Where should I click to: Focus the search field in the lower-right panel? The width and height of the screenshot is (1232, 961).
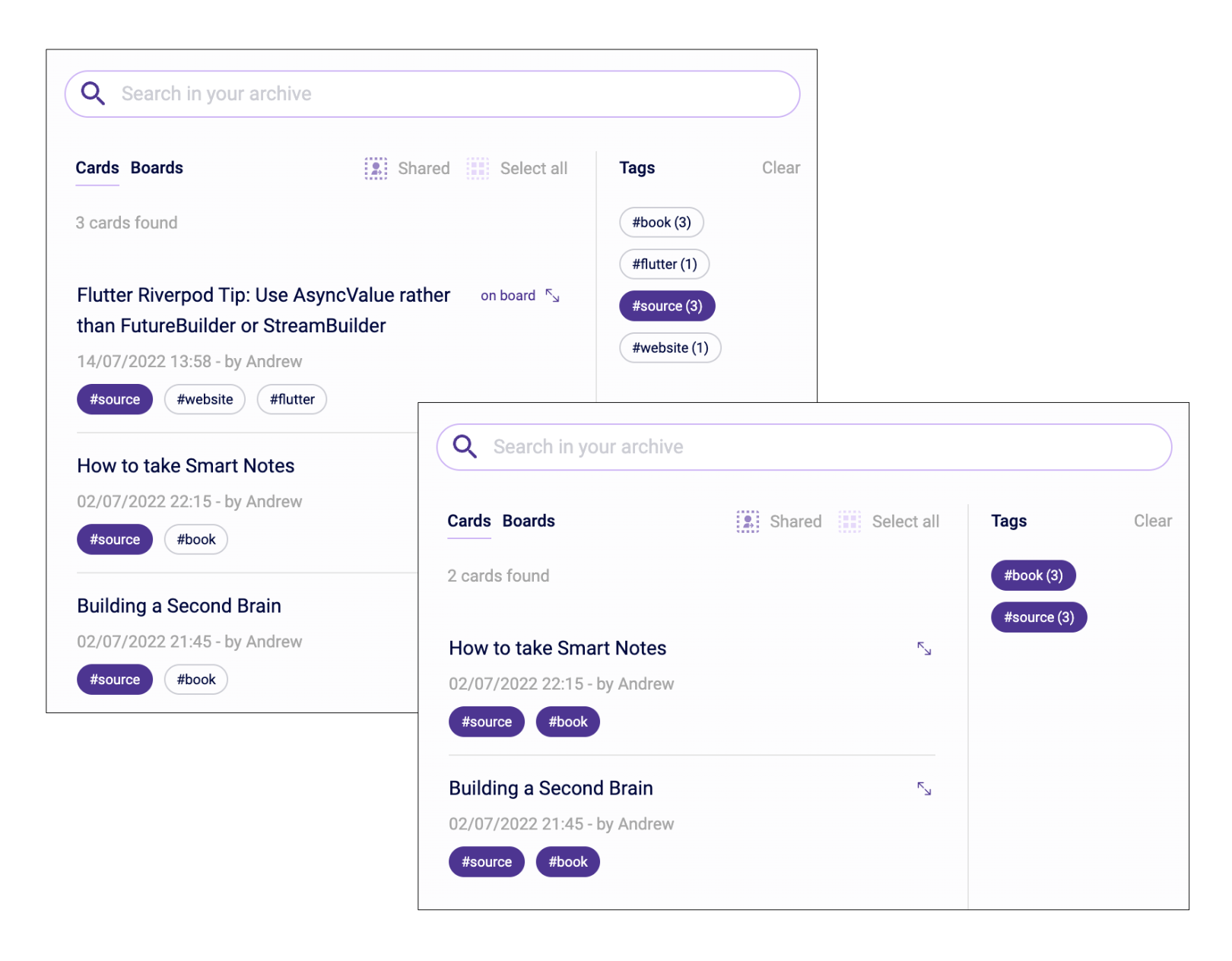tap(821, 446)
